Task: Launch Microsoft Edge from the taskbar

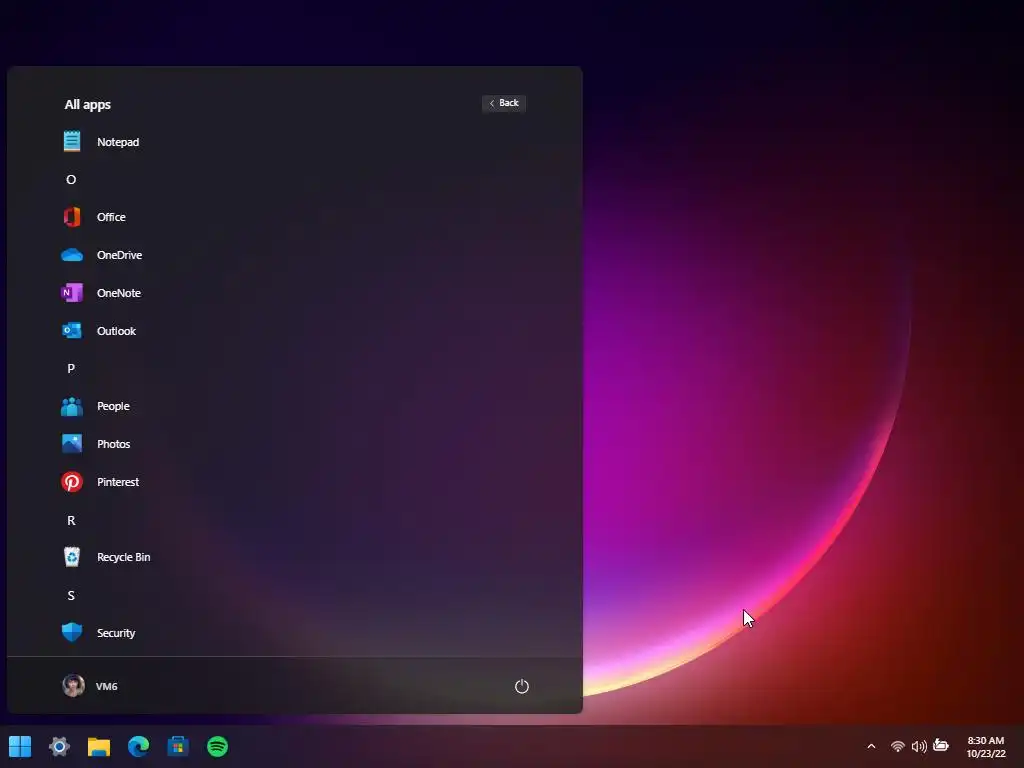Action: point(138,746)
